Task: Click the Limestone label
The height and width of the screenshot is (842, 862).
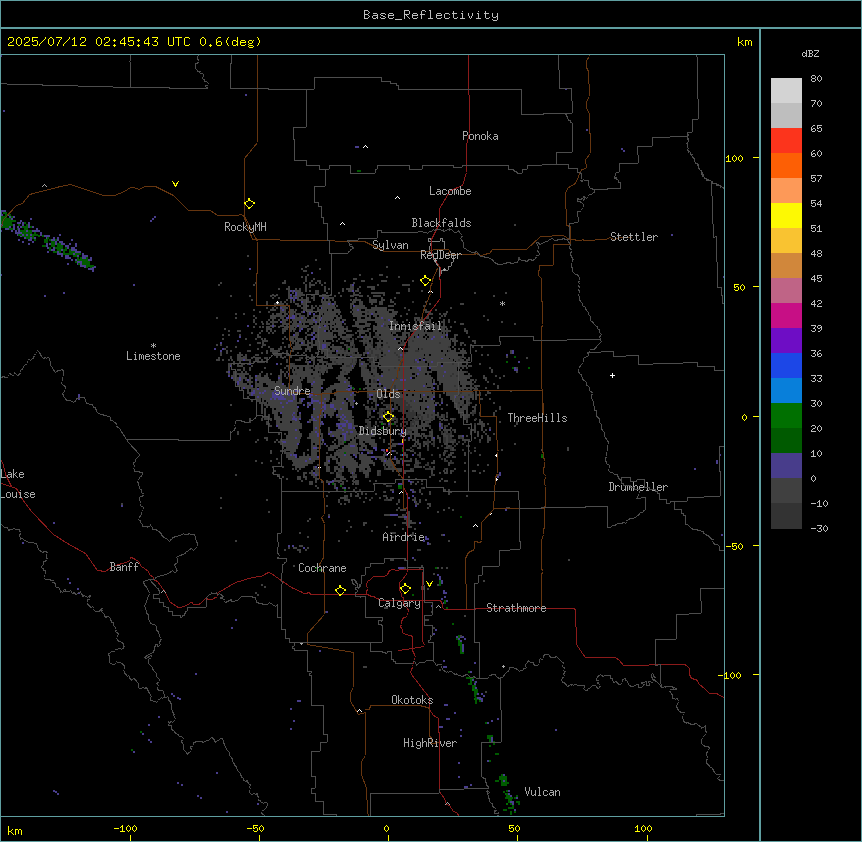Action: point(153,356)
